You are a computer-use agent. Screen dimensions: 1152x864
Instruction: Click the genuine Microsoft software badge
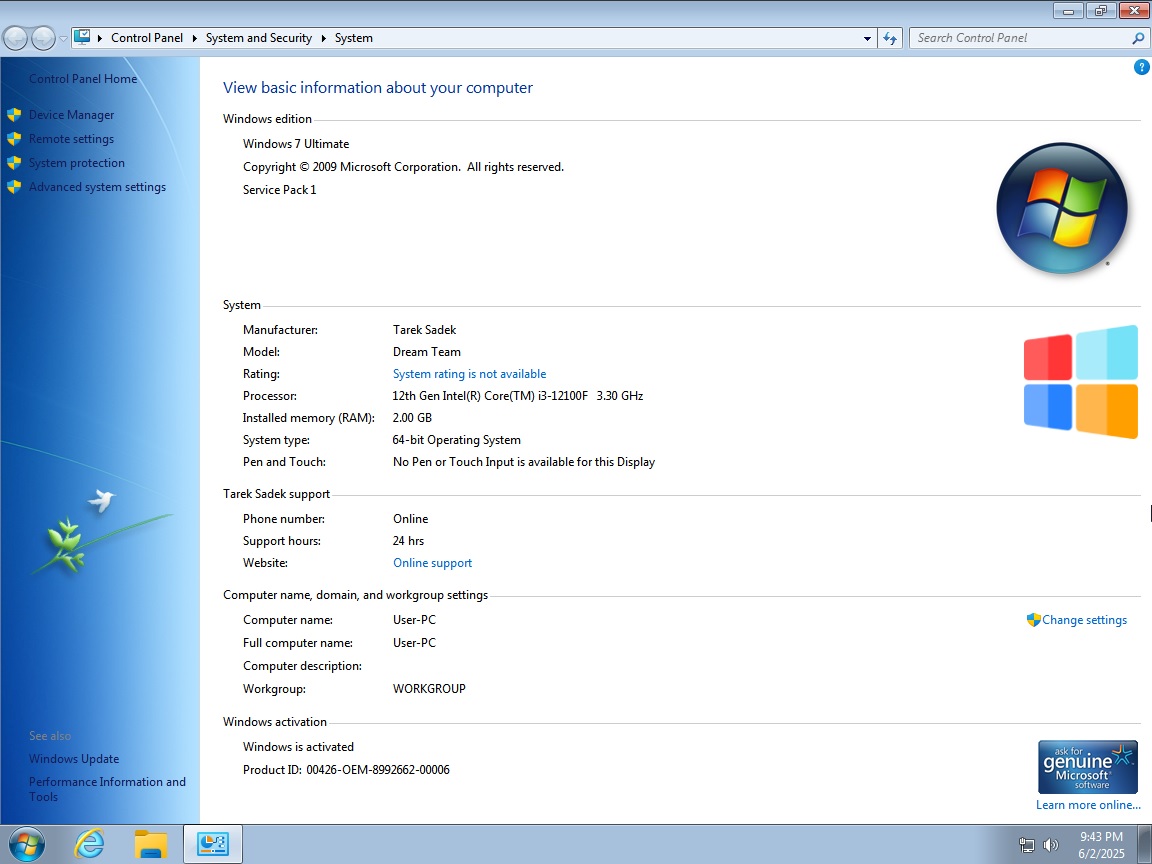1087,767
